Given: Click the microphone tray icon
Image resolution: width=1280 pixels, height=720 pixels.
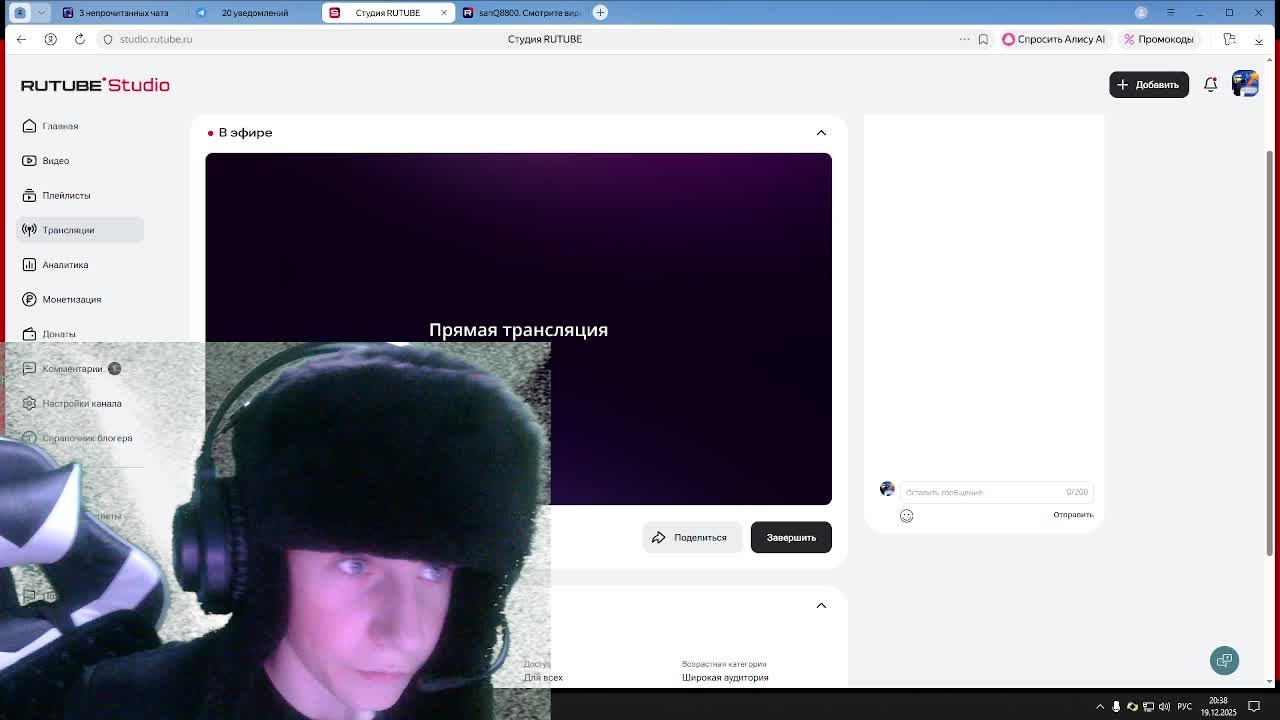Looking at the screenshot, I should pos(1116,707).
